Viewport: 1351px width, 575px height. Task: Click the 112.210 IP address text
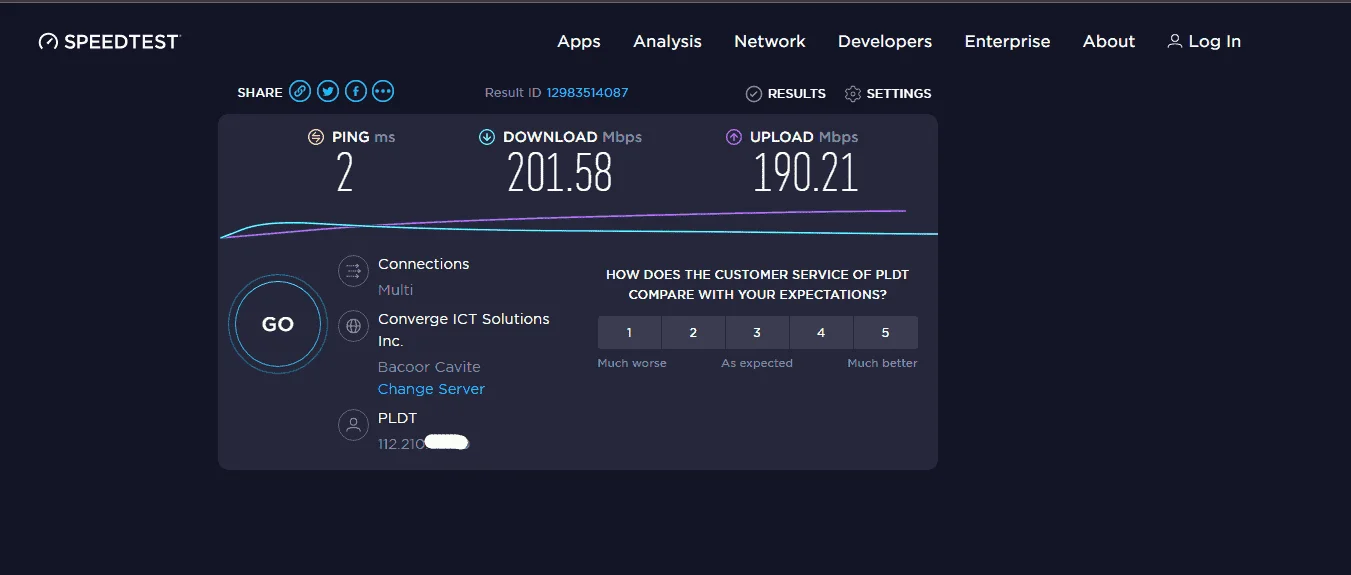400,443
